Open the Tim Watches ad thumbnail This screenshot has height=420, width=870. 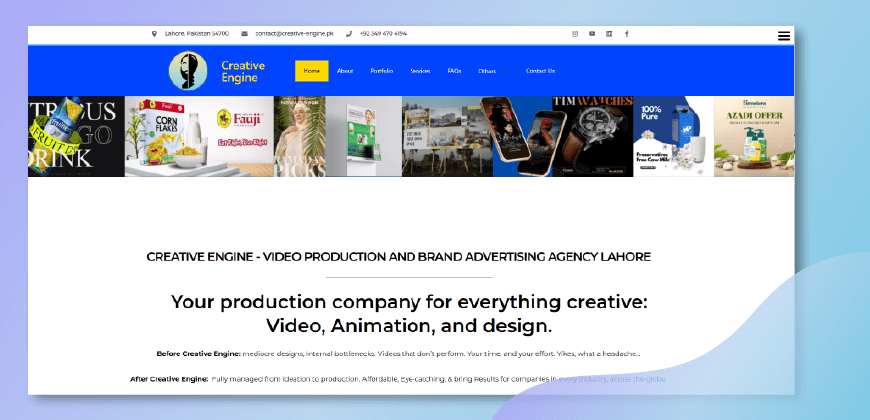[x=591, y=136]
